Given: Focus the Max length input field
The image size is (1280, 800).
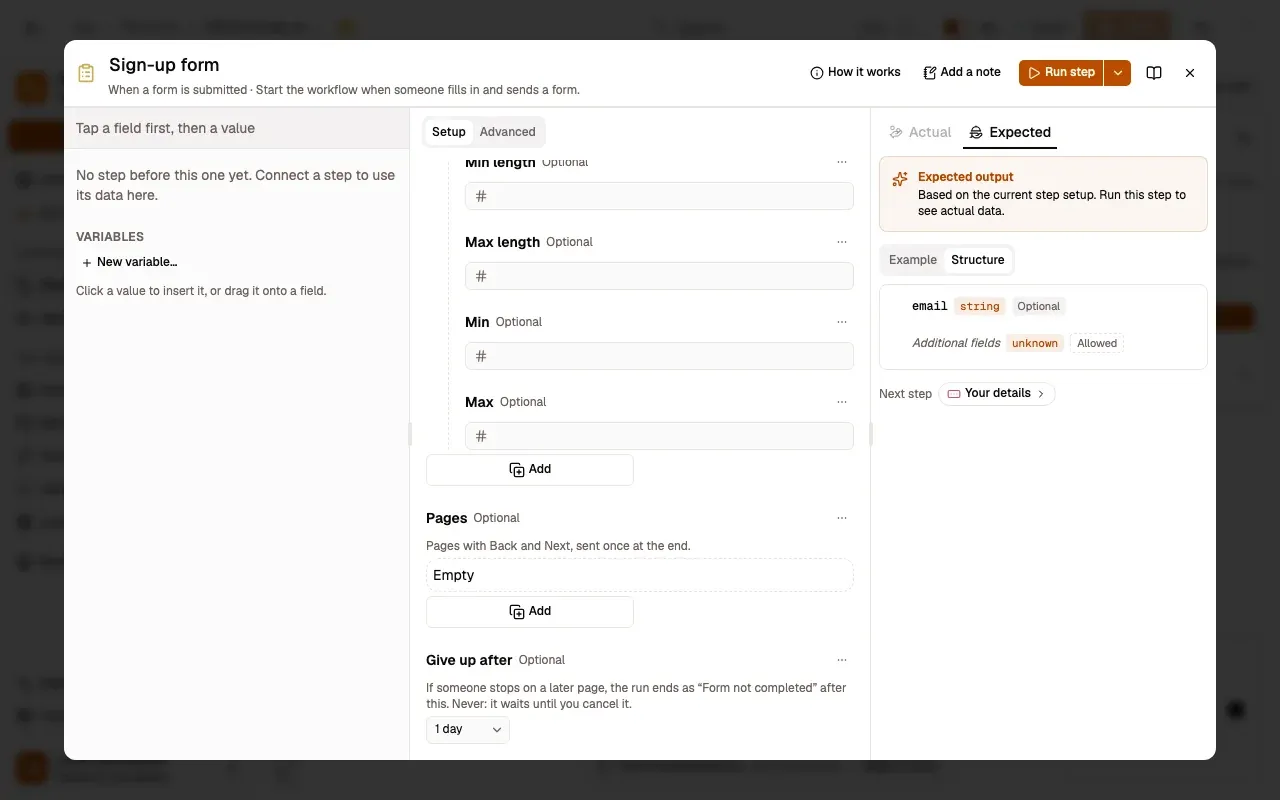Looking at the screenshot, I should pos(659,276).
